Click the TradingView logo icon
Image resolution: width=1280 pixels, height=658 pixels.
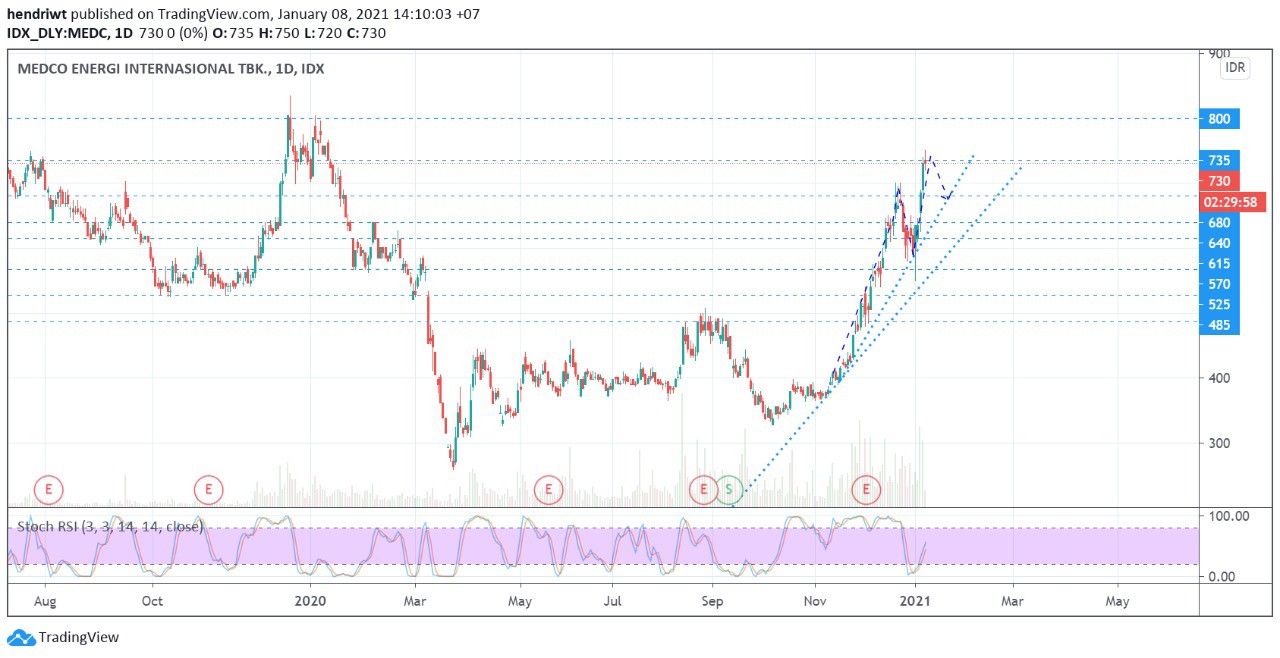pyautogui.click(x=21, y=637)
